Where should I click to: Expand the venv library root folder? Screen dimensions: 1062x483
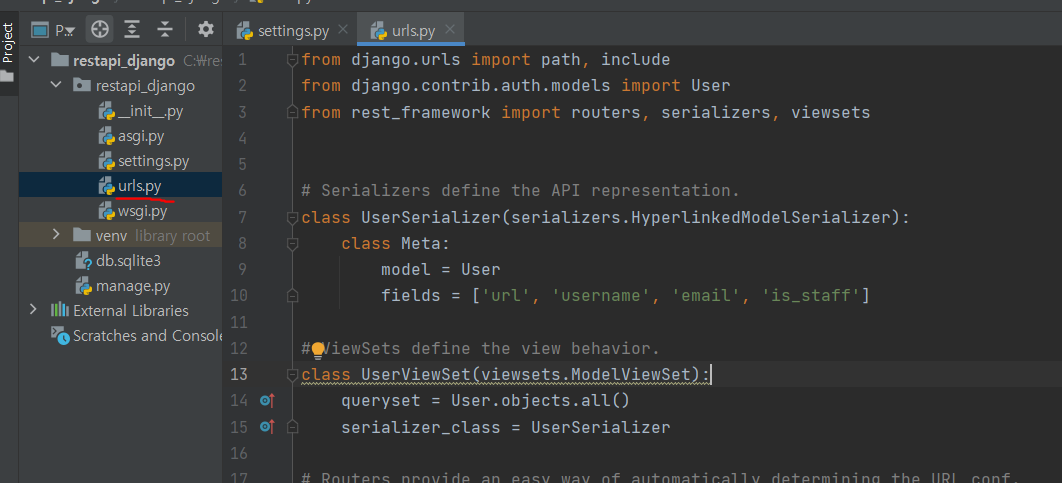pyautogui.click(x=57, y=236)
